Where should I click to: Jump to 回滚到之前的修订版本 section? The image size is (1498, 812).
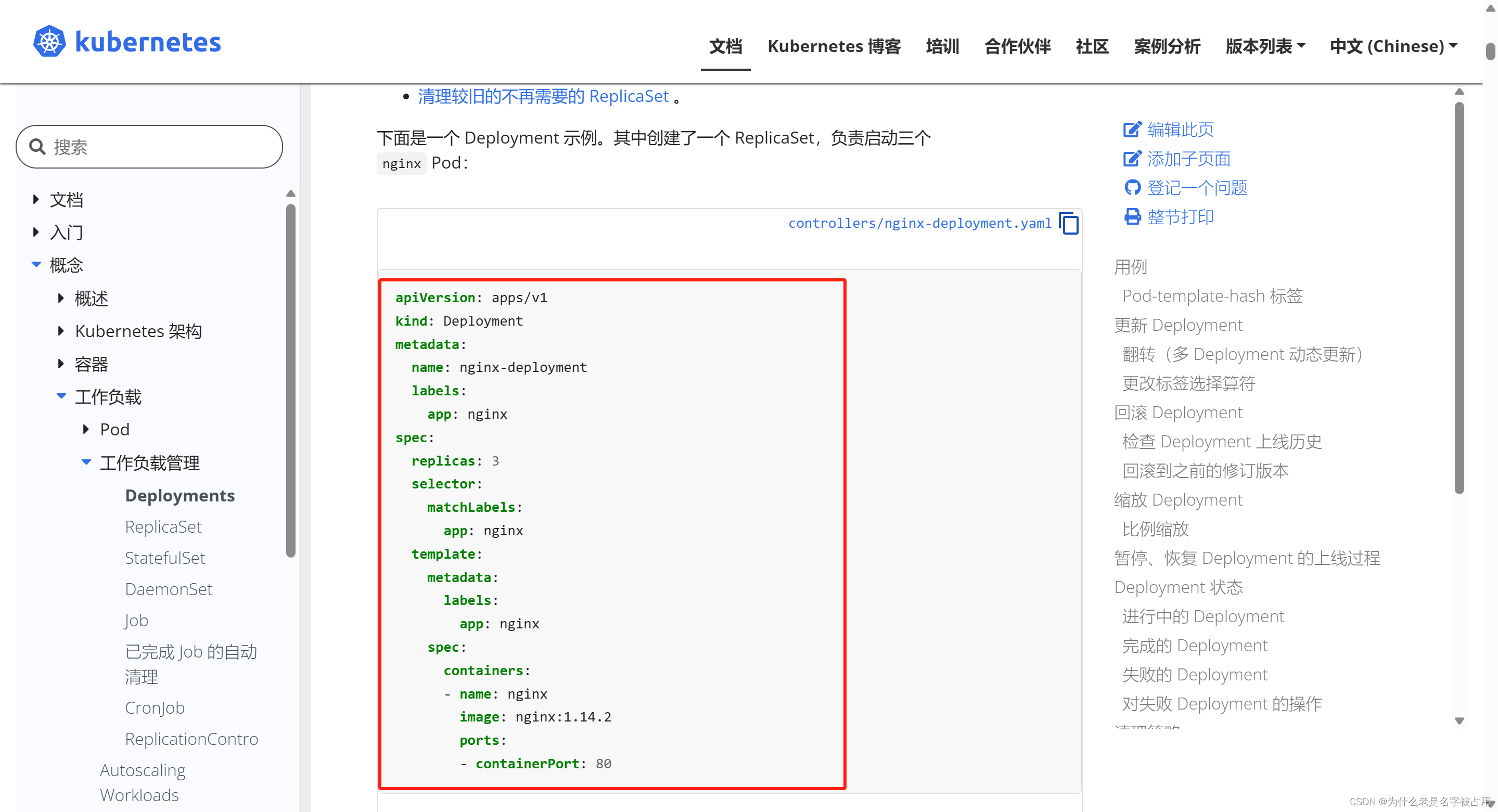point(1206,470)
